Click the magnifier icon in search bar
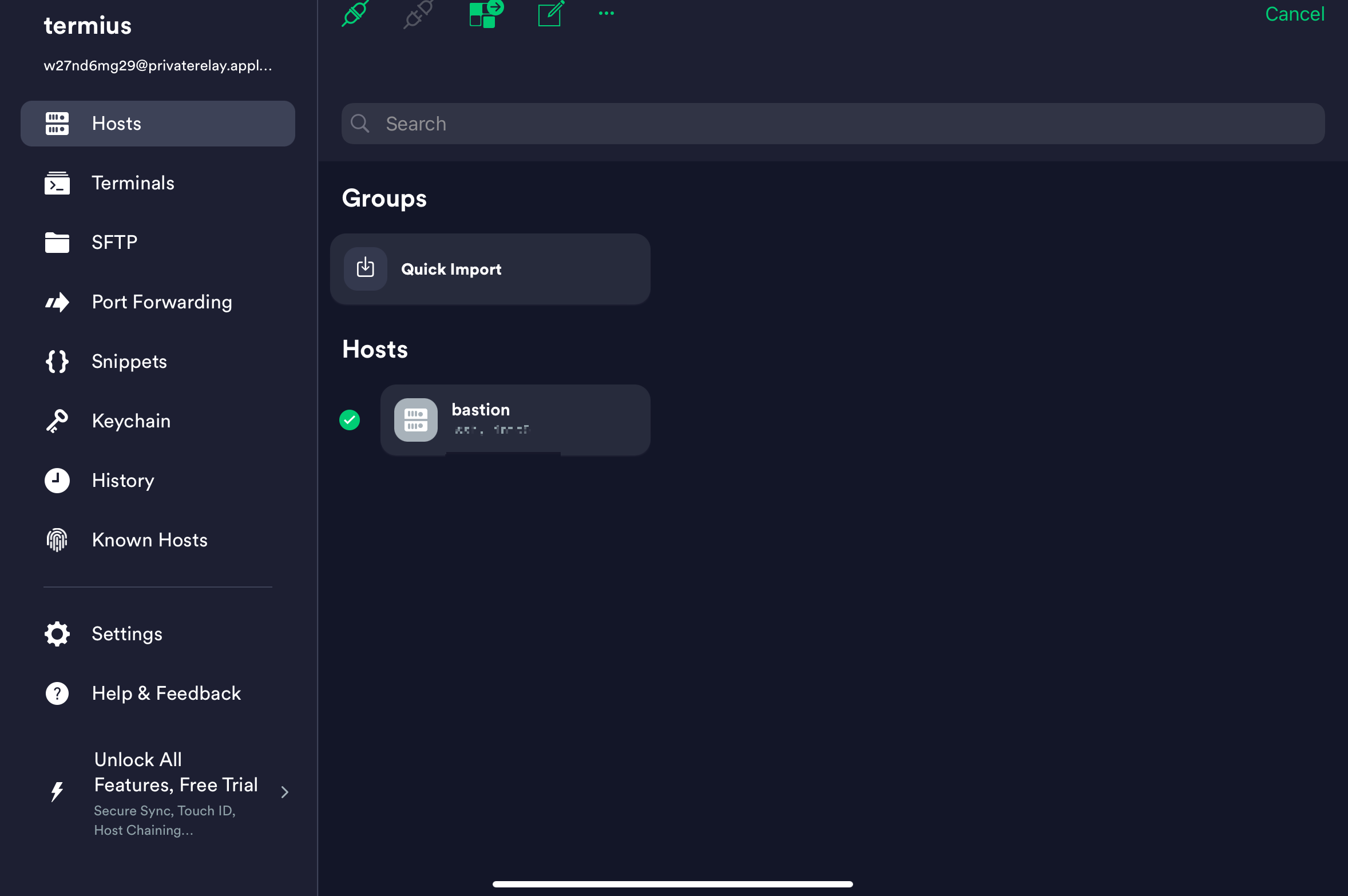 coord(360,123)
